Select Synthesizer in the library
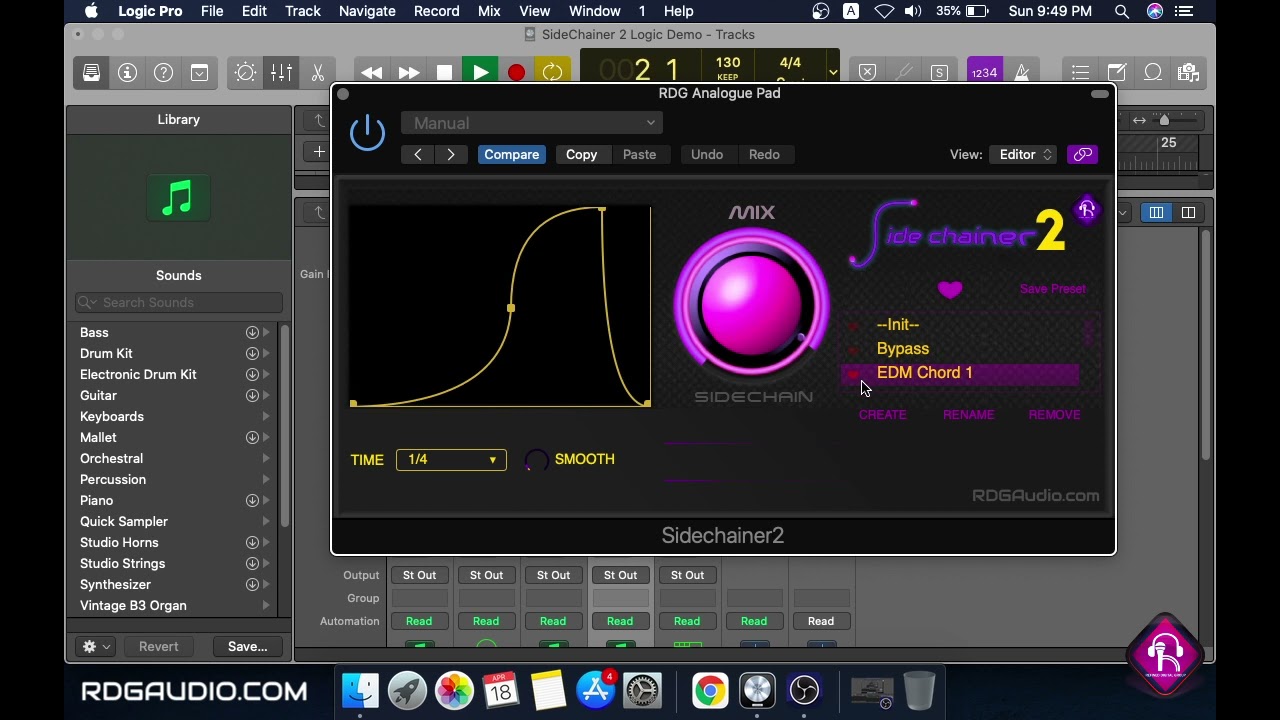 click(x=115, y=584)
